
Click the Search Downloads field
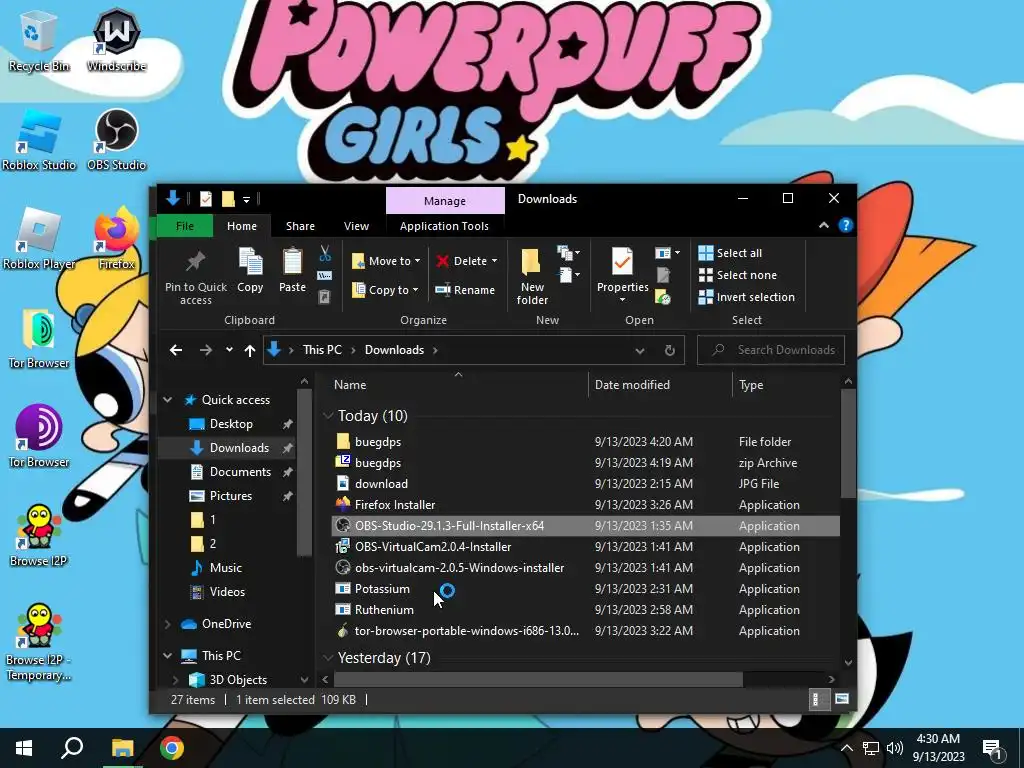771,350
